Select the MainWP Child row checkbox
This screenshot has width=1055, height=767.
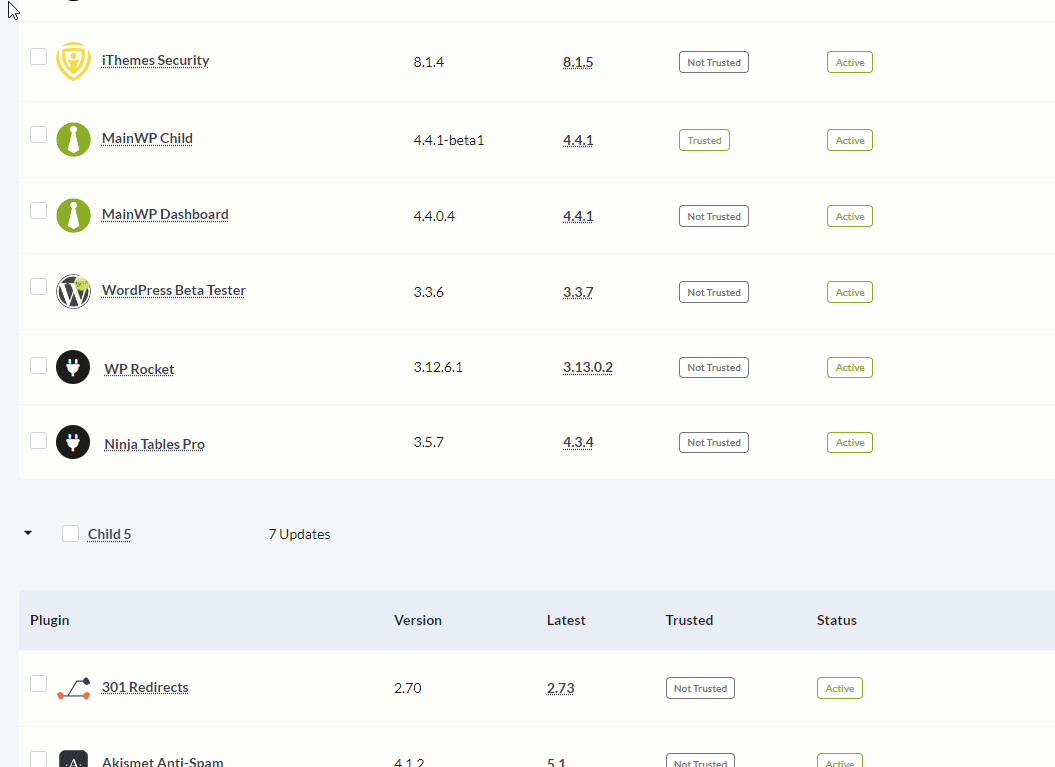pos(38,135)
